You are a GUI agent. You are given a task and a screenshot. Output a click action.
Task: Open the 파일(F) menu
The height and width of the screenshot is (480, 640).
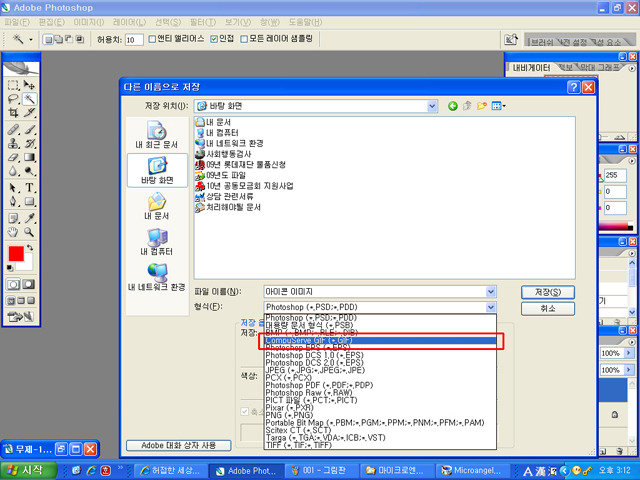point(17,22)
